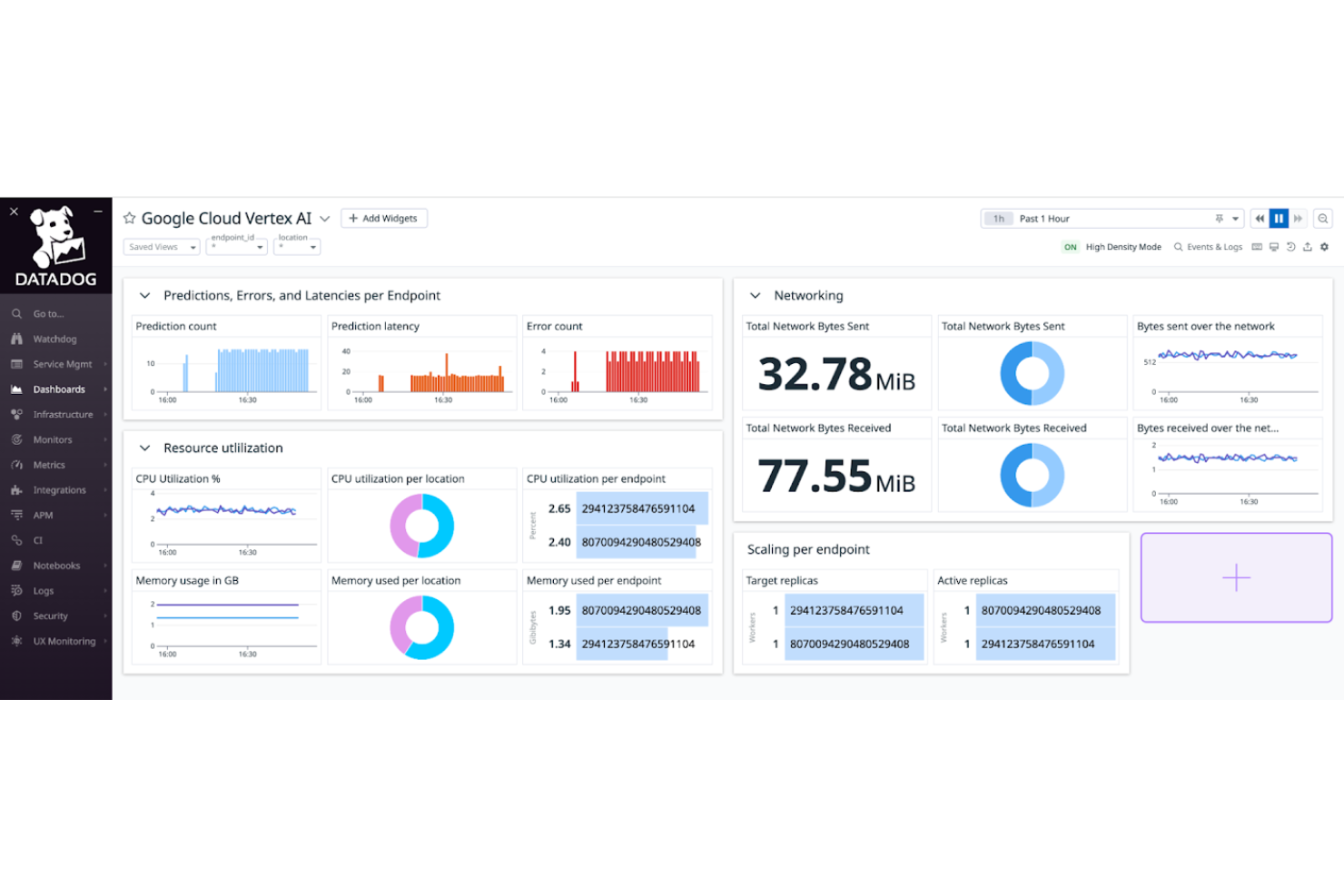This screenshot has width=1344, height=896.
Task: Open the Logs section in sidebar
Action: (42, 590)
